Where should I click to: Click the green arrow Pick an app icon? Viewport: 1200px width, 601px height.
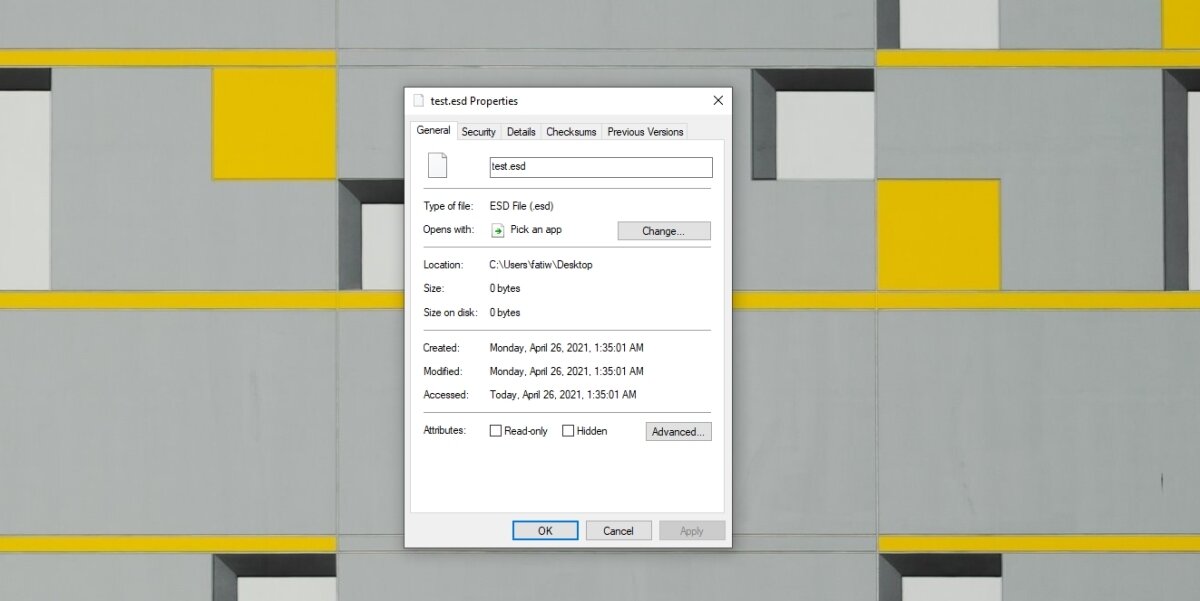[497, 230]
